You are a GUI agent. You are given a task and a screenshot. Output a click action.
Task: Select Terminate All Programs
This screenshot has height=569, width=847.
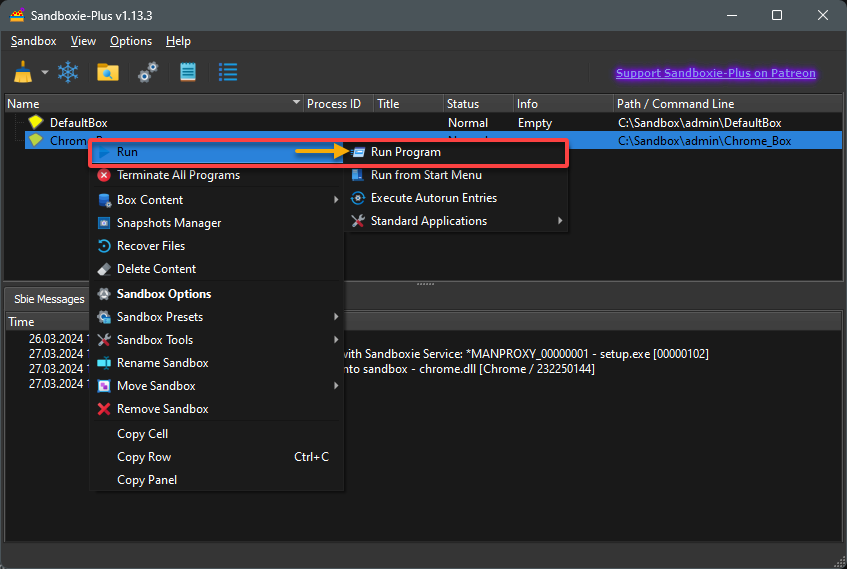(x=217, y=175)
